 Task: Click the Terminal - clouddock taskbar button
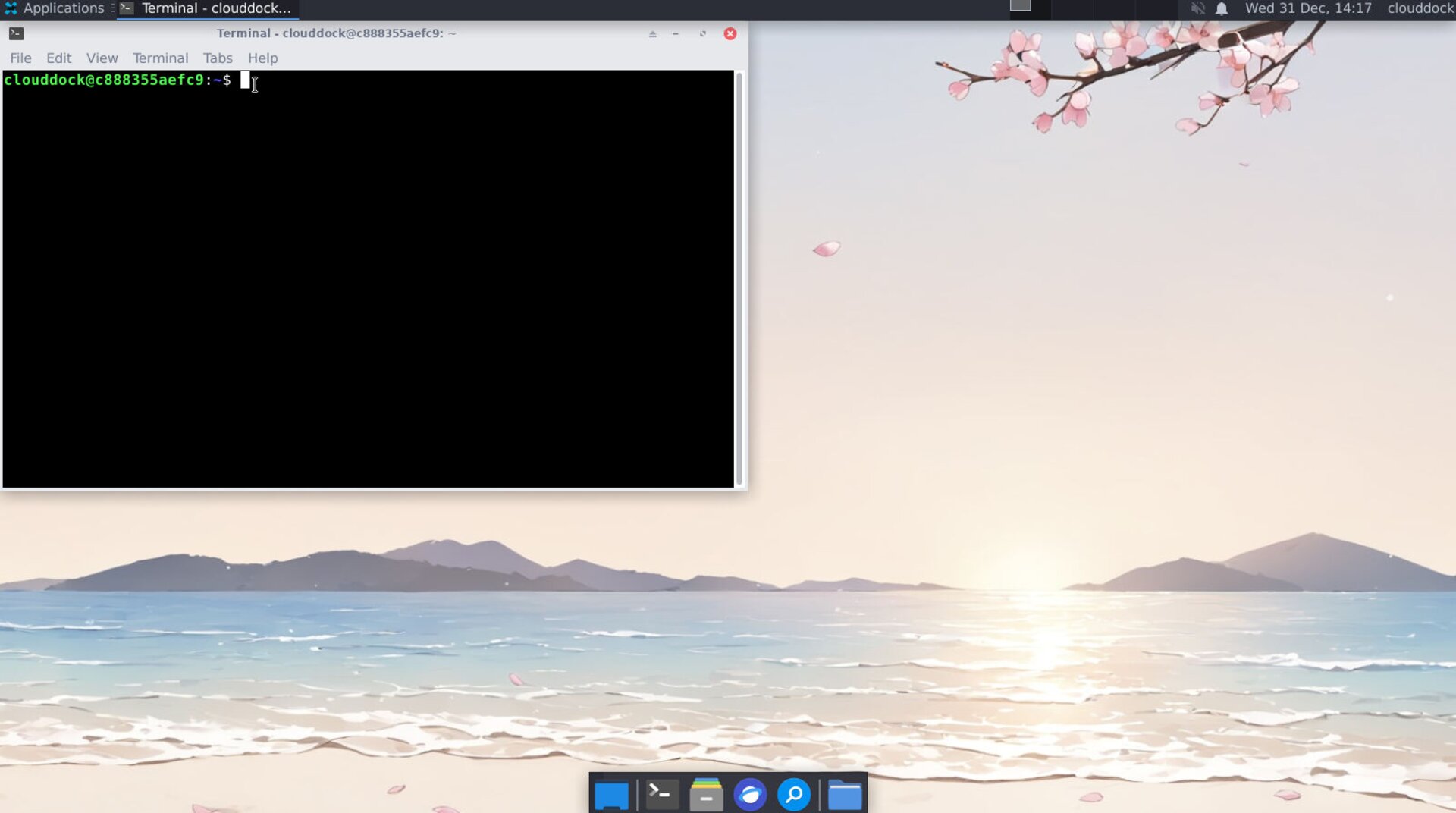tap(207, 8)
